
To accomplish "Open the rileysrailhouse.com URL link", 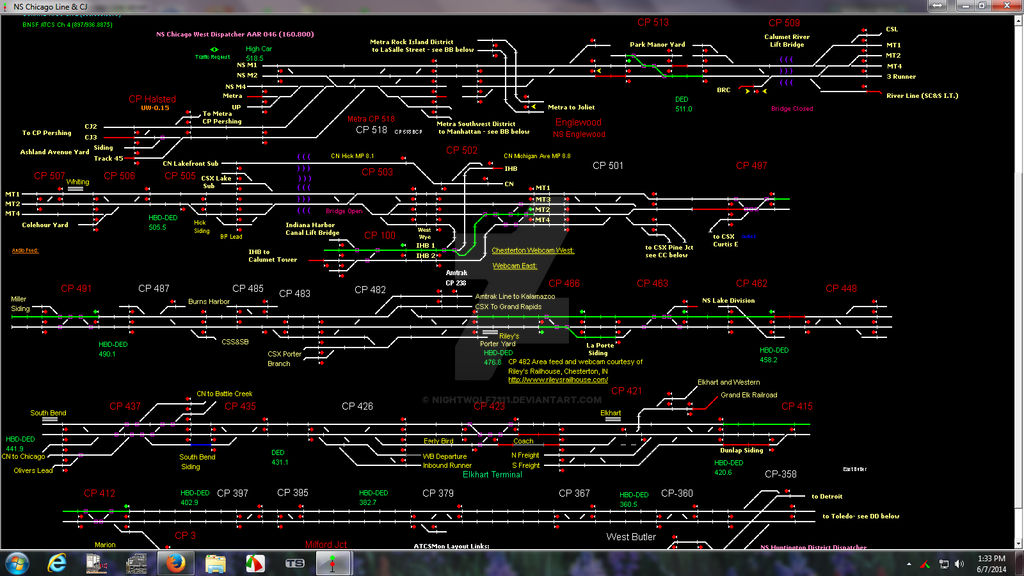I will tap(558, 379).
